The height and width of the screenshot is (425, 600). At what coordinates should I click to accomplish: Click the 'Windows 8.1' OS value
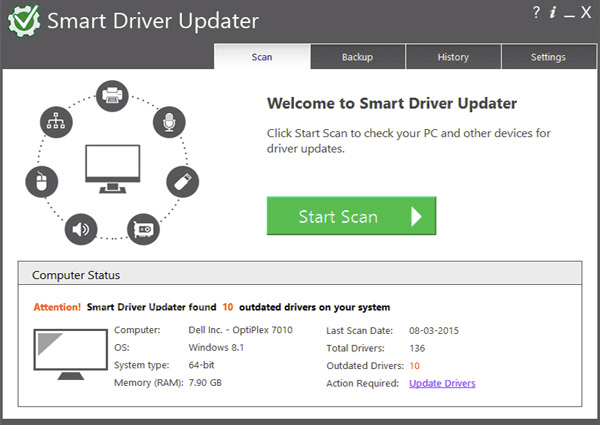click(216, 348)
